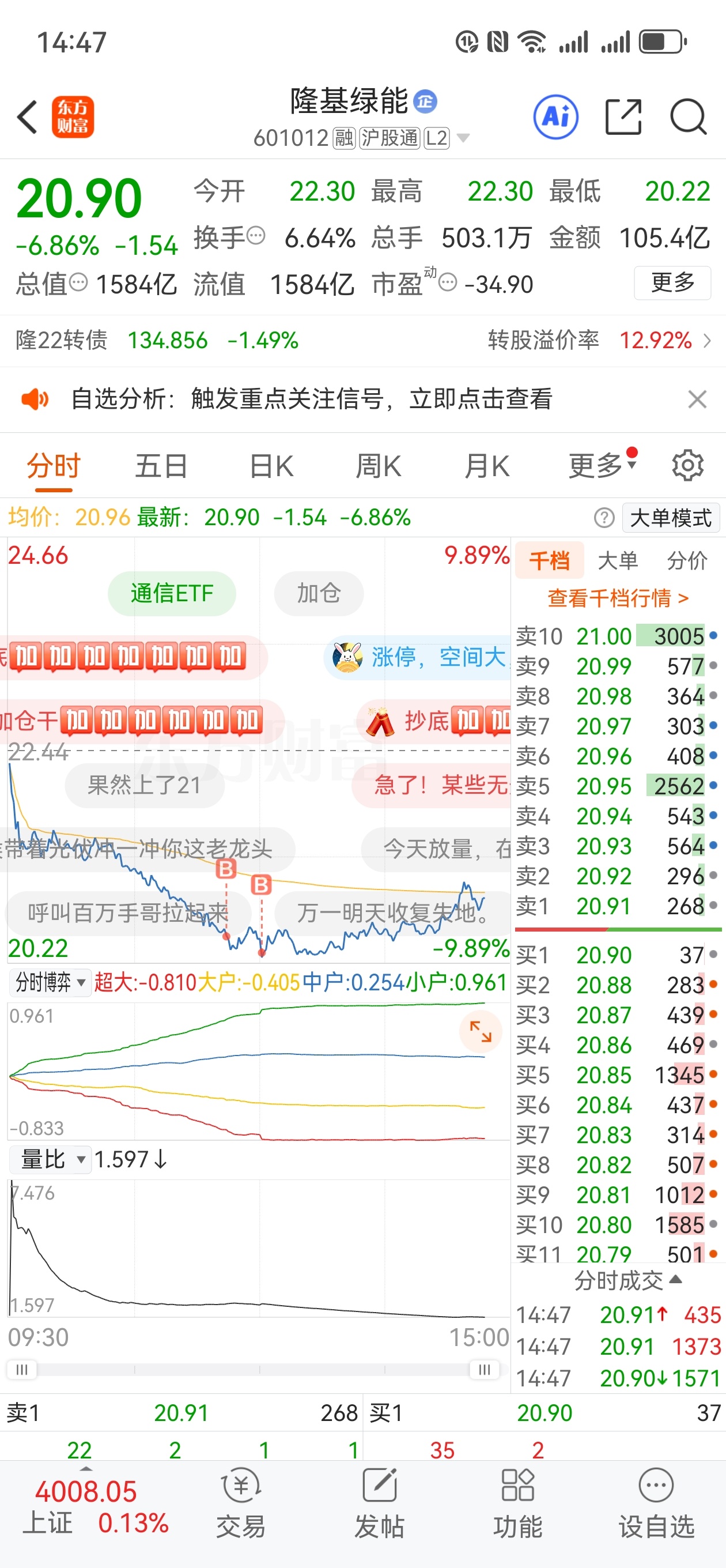Image resolution: width=726 pixels, height=1568 pixels.
Task: Tap the right timeline range handle
Action: coord(485,1370)
